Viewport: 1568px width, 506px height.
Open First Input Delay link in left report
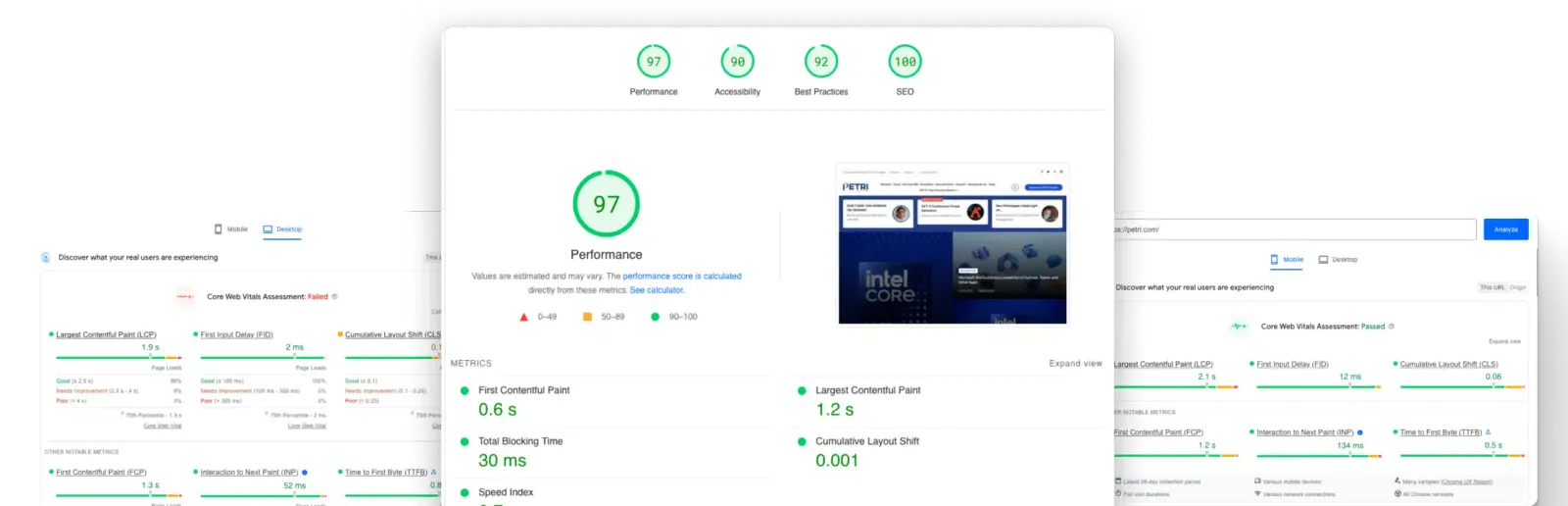(x=237, y=335)
